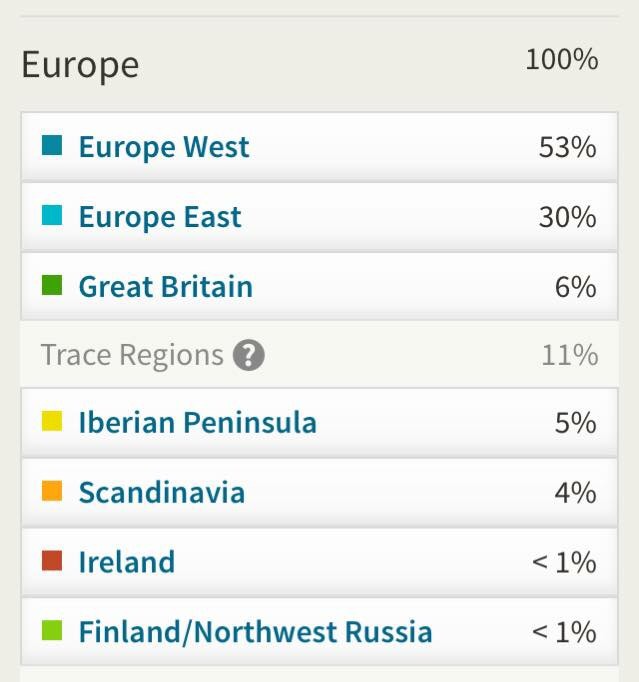The image size is (639, 682).
Task: Click the red Ireland swatch
Action: (52, 561)
